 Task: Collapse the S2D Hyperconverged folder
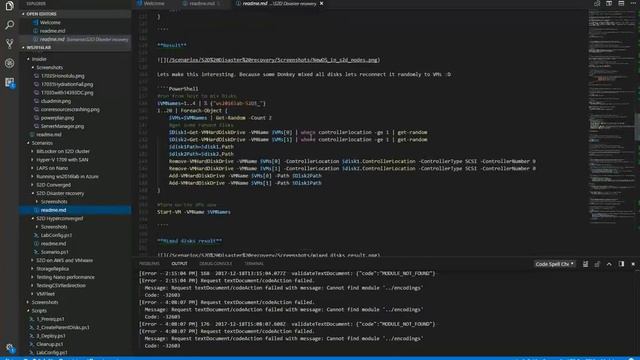pos(59,218)
